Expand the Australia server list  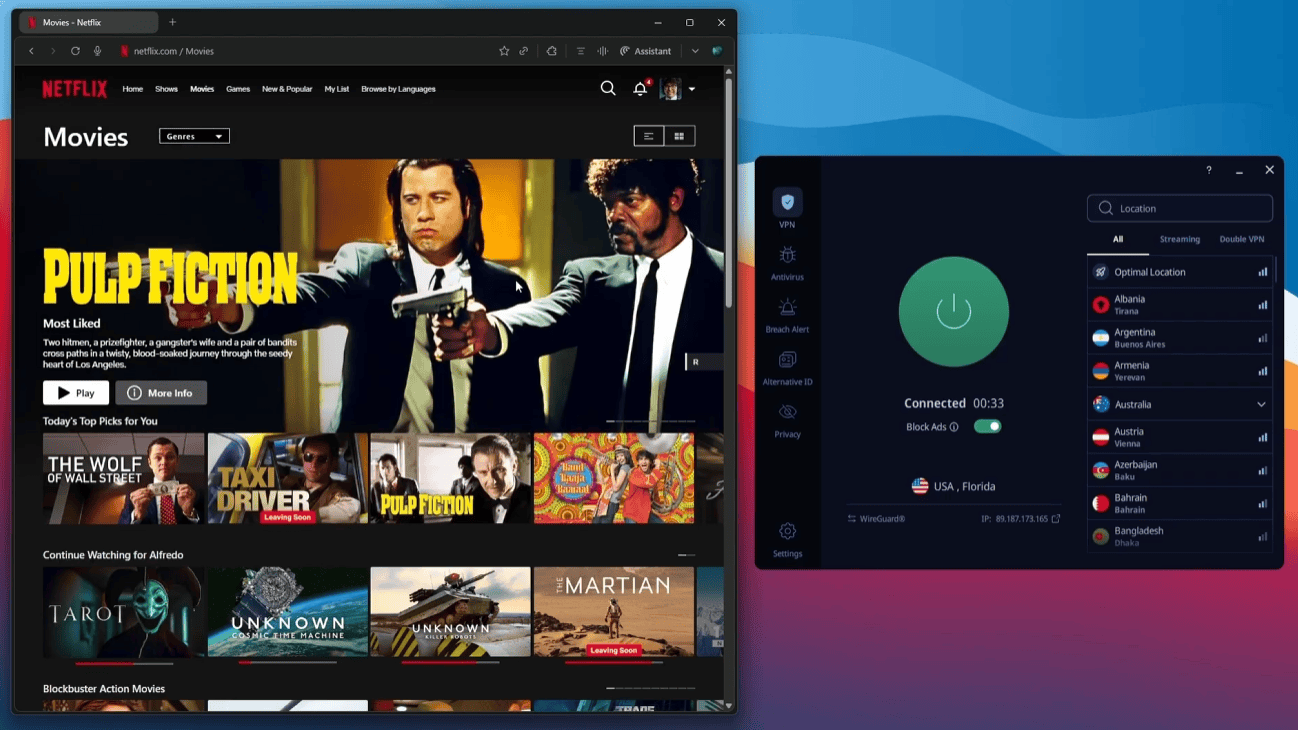pyautogui.click(x=1261, y=405)
